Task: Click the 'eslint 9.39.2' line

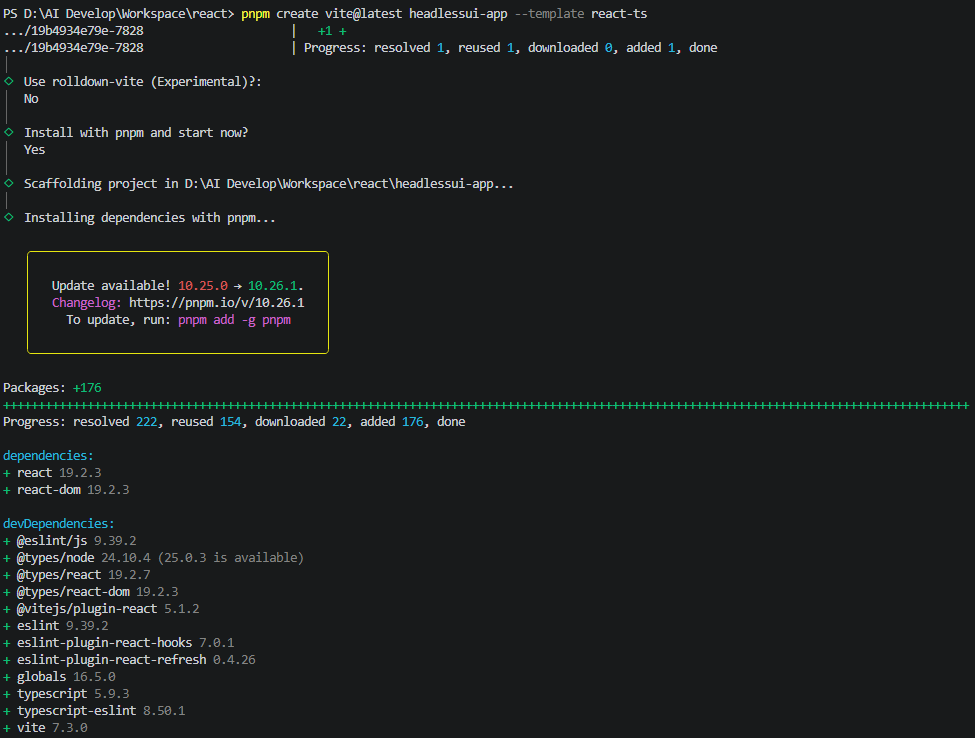Action: pos(56,625)
